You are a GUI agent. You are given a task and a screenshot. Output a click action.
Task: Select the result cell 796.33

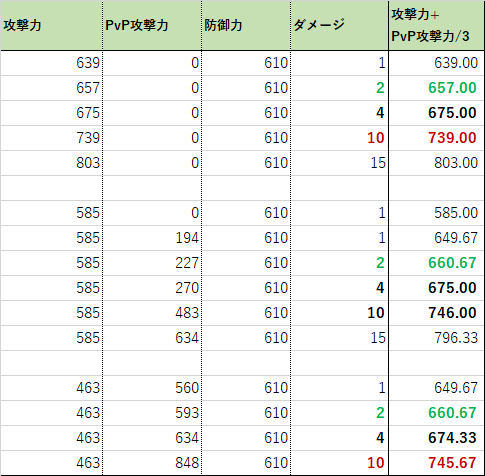coord(437,338)
